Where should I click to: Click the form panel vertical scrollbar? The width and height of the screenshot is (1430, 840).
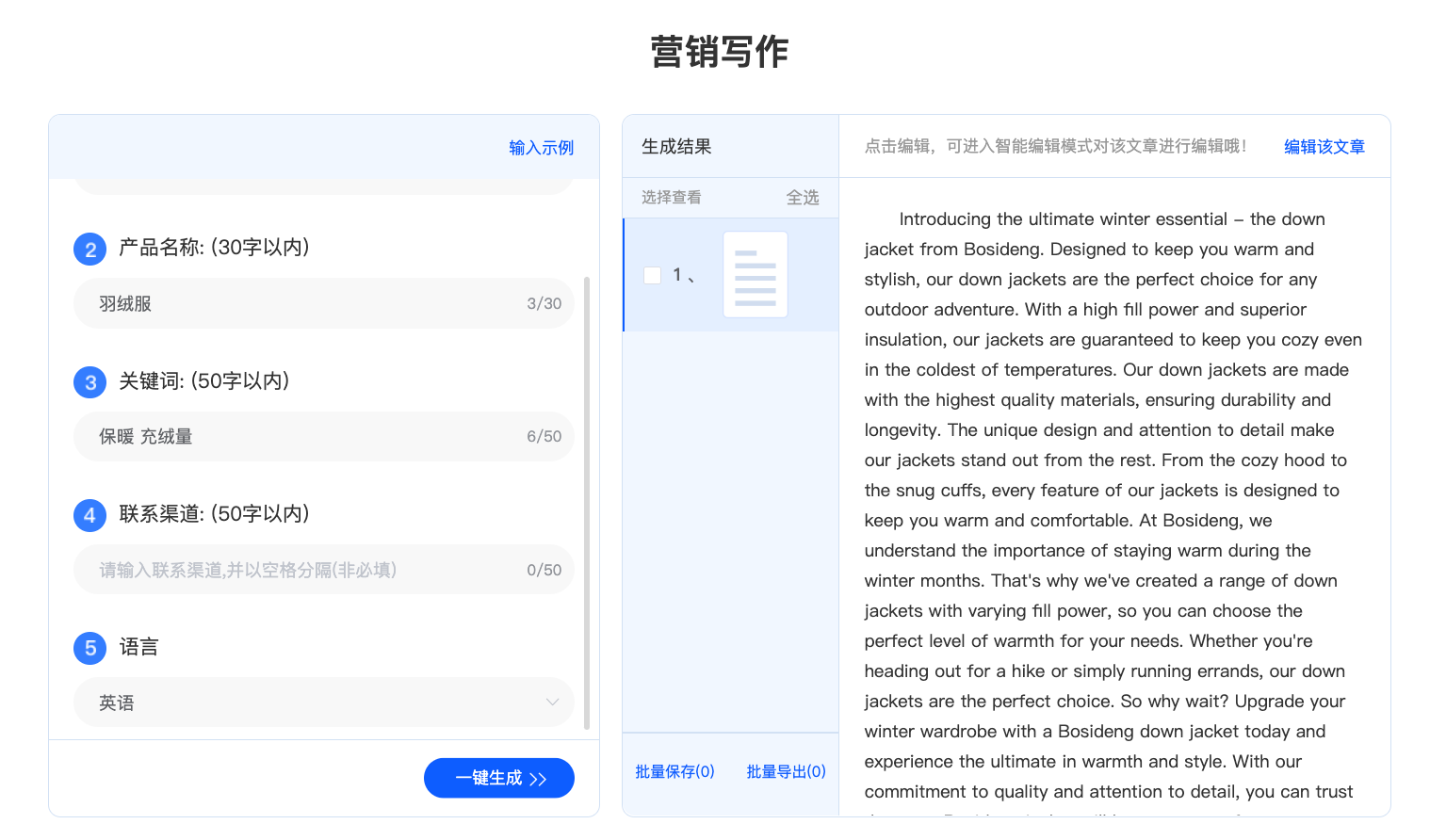[587, 503]
